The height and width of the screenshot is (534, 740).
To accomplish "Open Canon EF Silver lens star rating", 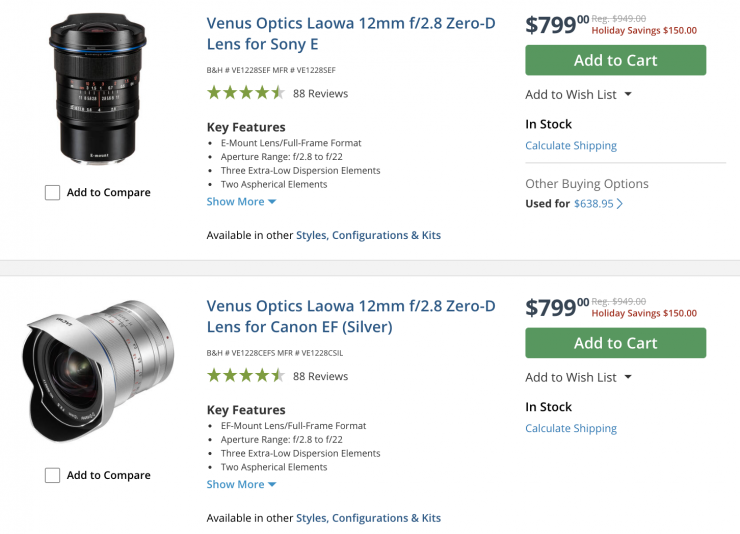I will [x=245, y=376].
